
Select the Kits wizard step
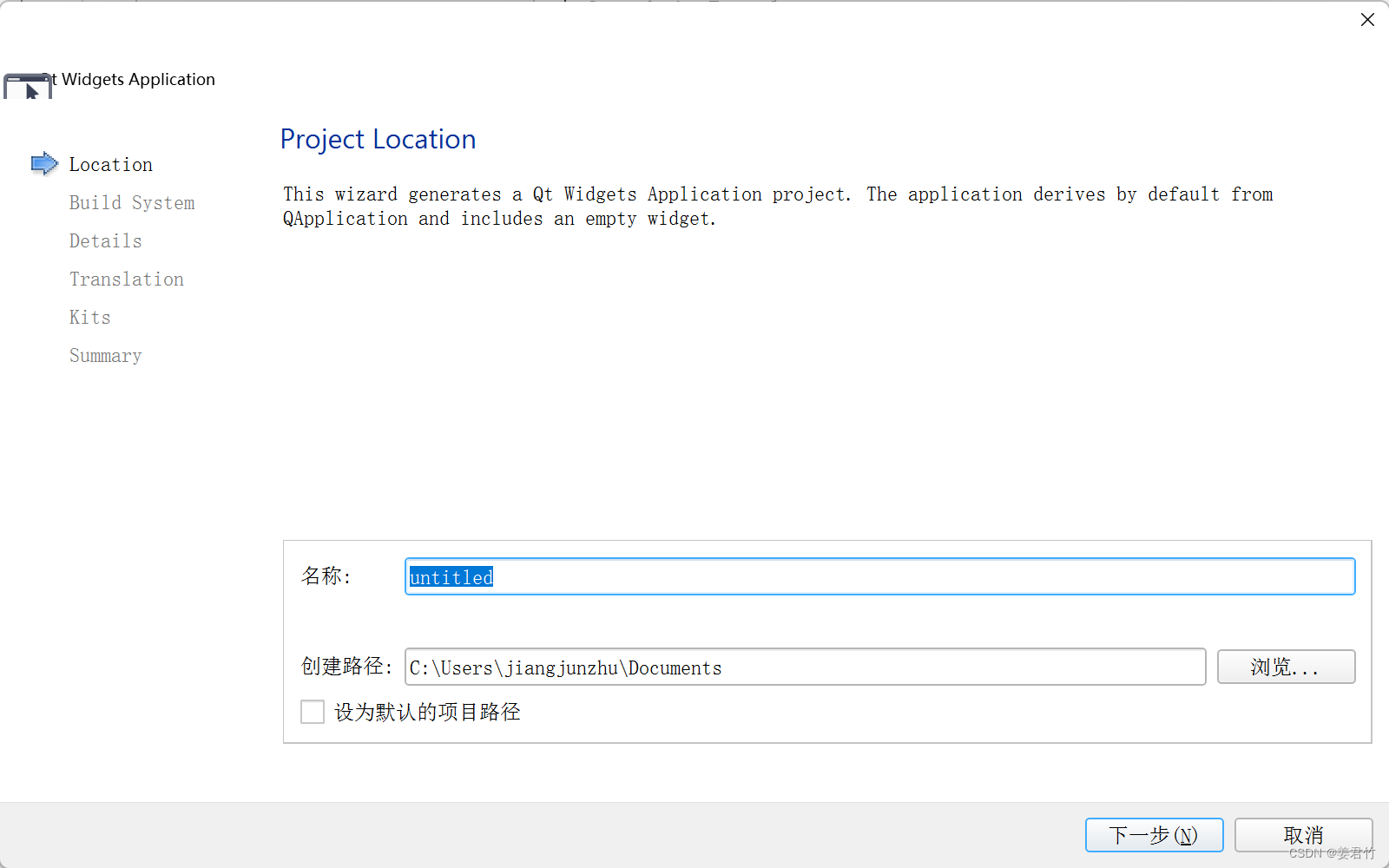tap(90, 317)
